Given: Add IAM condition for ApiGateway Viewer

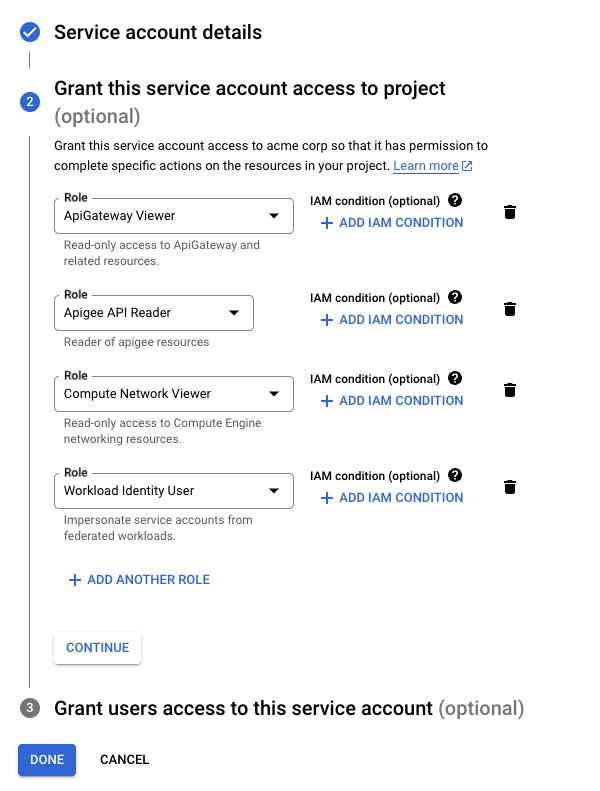Looking at the screenshot, I should pyautogui.click(x=391, y=223).
